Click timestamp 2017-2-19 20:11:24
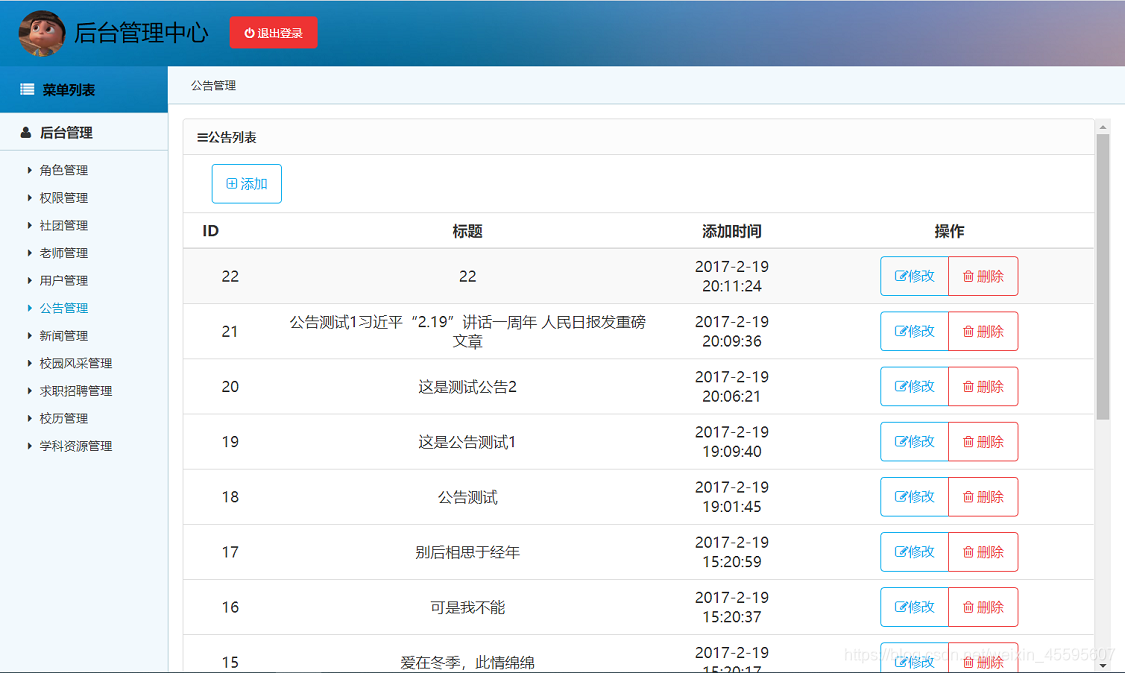Image resolution: width=1125 pixels, height=673 pixels. click(x=732, y=276)
